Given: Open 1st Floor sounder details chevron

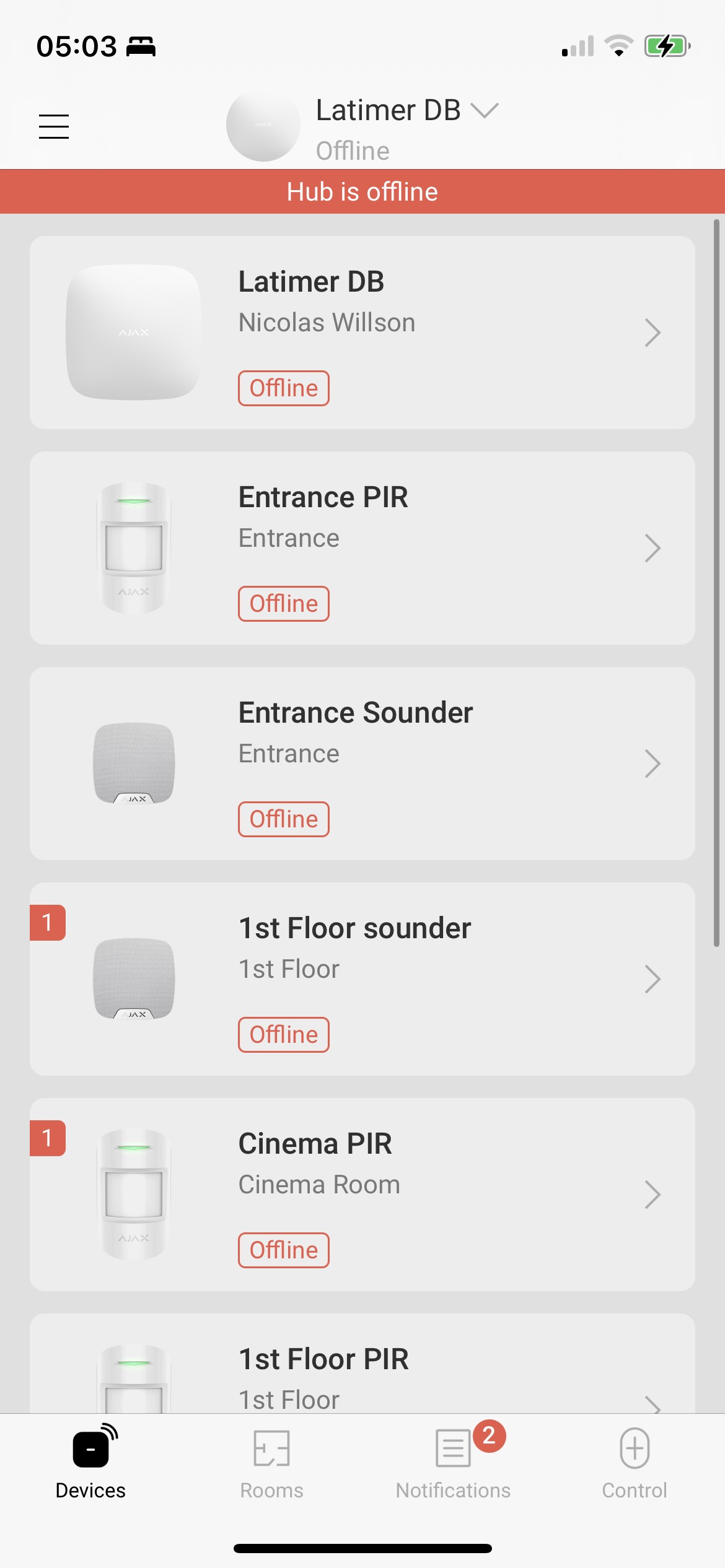Looking at the screenshot, I should point(652,979).
